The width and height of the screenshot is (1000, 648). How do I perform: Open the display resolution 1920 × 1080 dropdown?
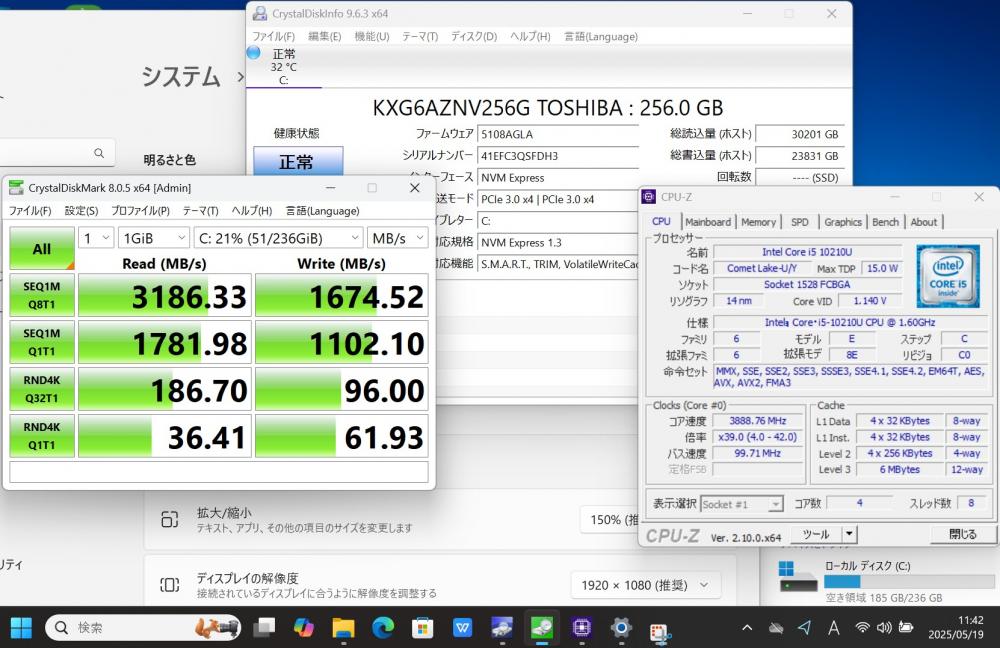(x=643, y=585)
